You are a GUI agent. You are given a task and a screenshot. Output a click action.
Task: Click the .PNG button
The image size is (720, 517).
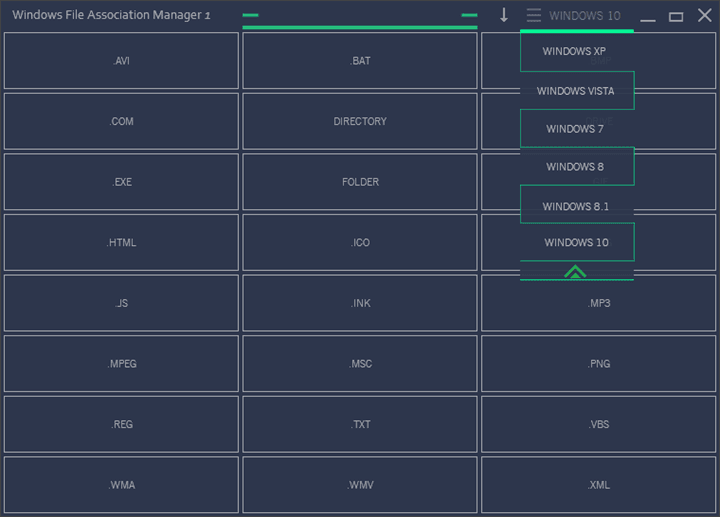point(598,364)
